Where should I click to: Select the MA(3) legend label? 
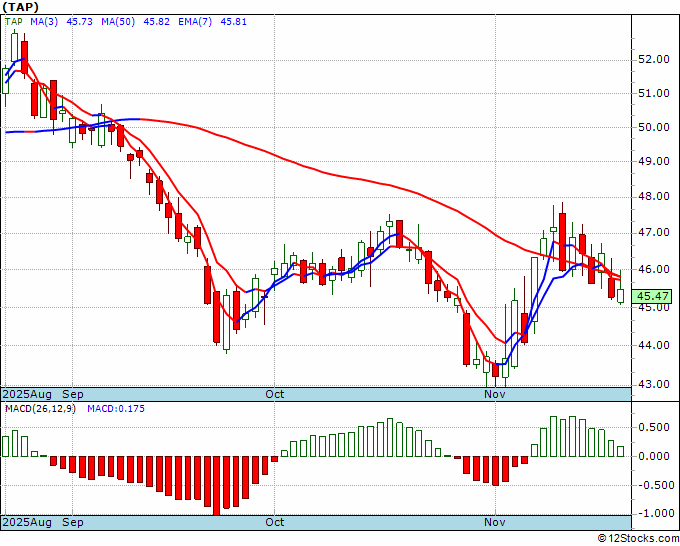point(44,22)
